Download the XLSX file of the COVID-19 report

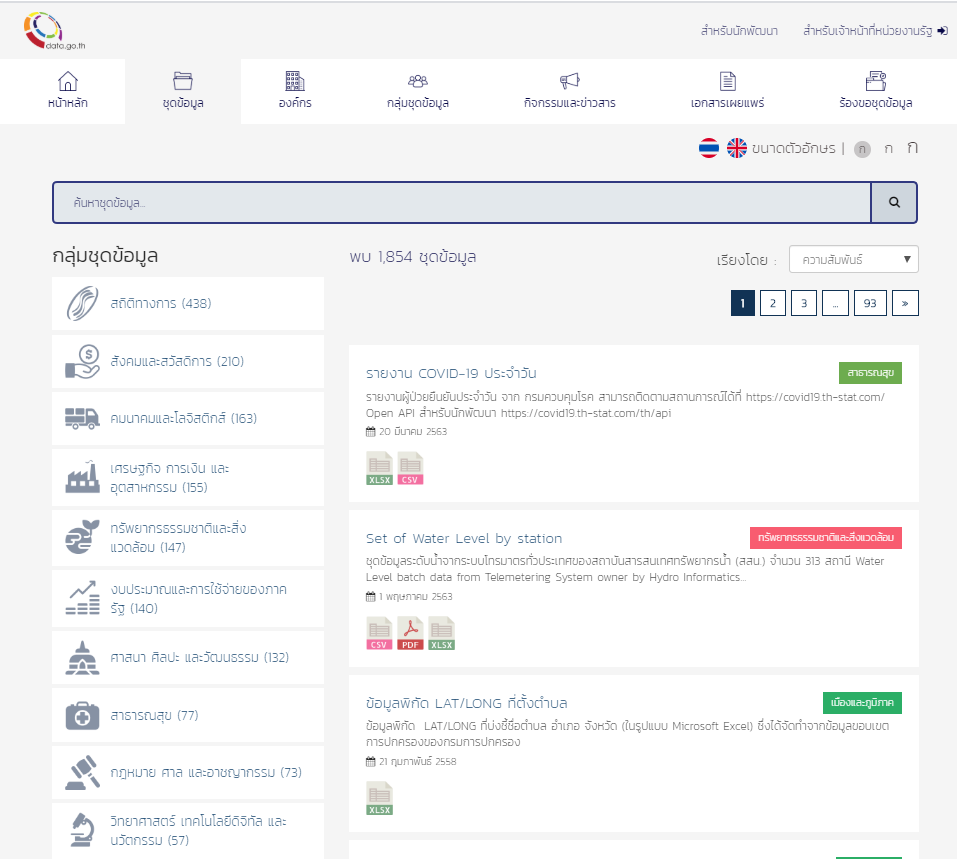tap(379, 468)
